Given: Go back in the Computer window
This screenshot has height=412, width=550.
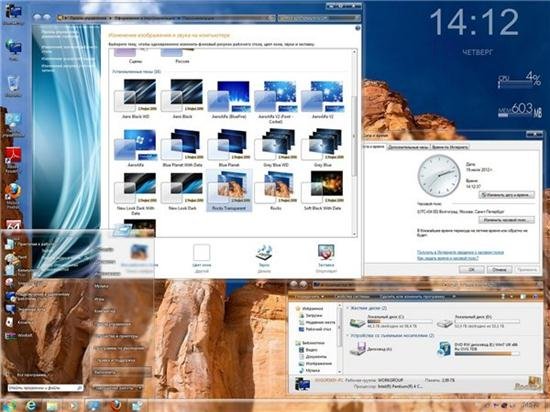Looking at the screenshot, I should pyautogui.click(x=294, y=284).
